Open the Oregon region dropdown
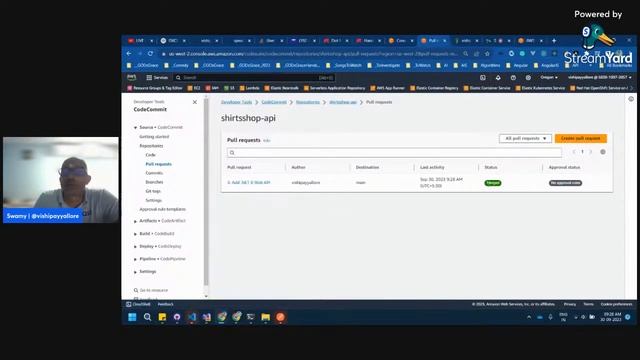Screen dimensions: 640x360 coord(549,77)
